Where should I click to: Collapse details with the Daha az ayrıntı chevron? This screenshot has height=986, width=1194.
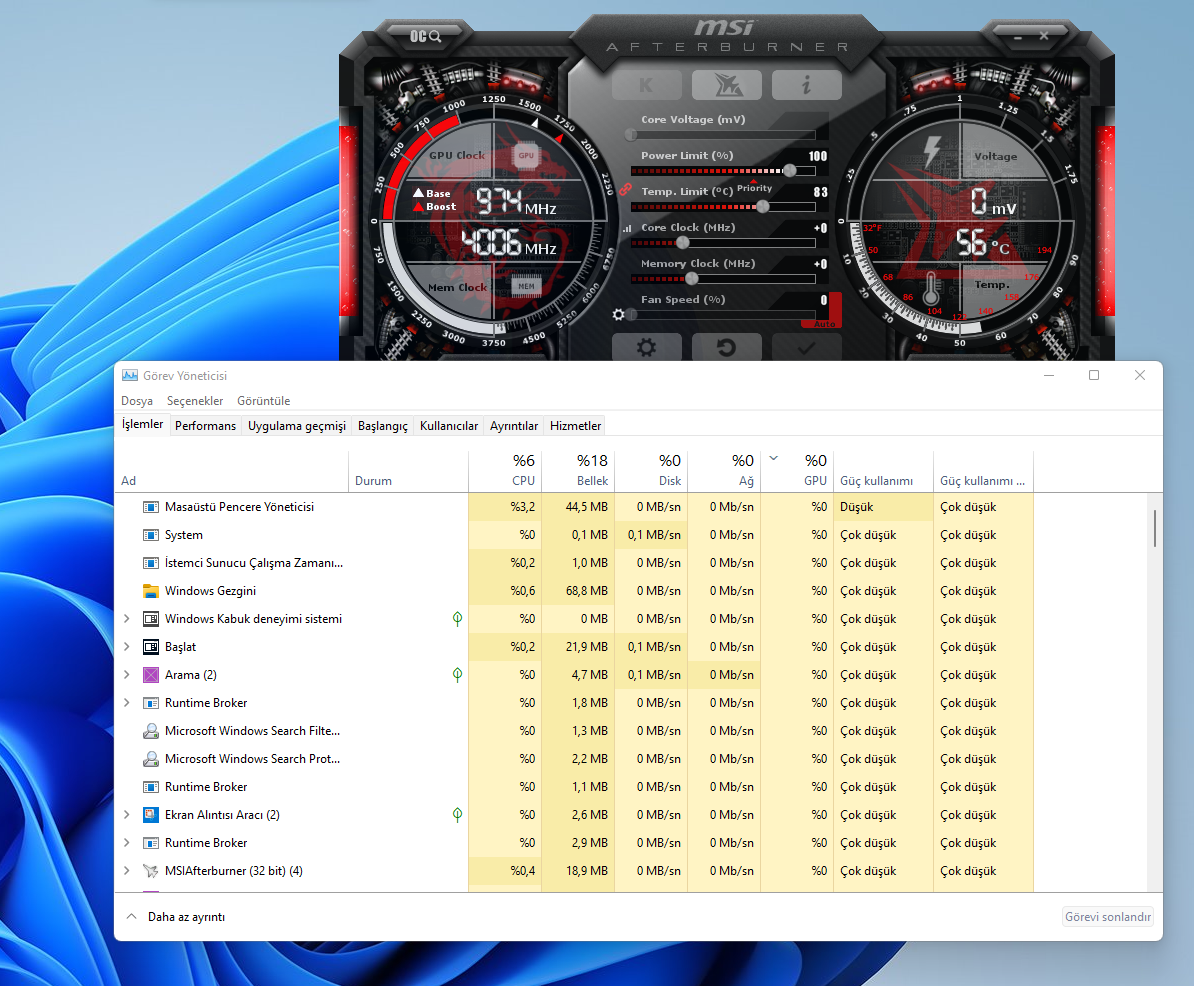(x=132, y=917)
